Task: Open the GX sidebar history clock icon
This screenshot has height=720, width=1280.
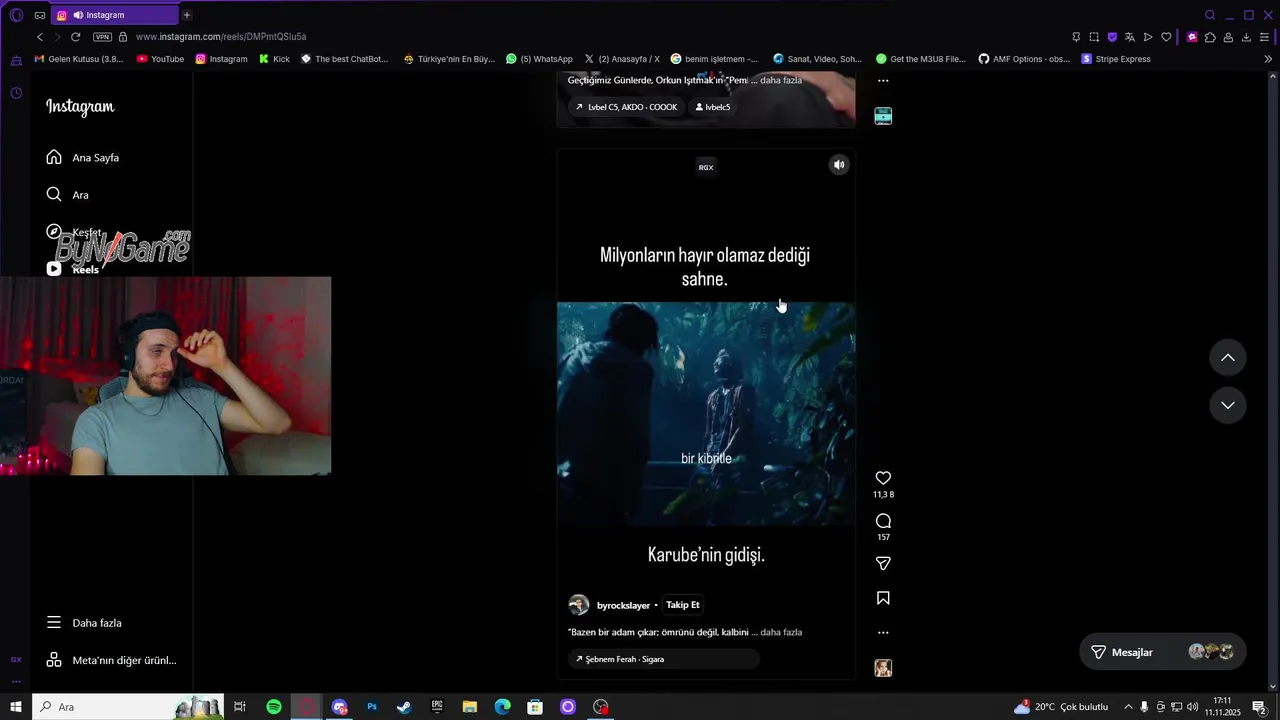Action: pyautogui.click(x=16, y=93)
